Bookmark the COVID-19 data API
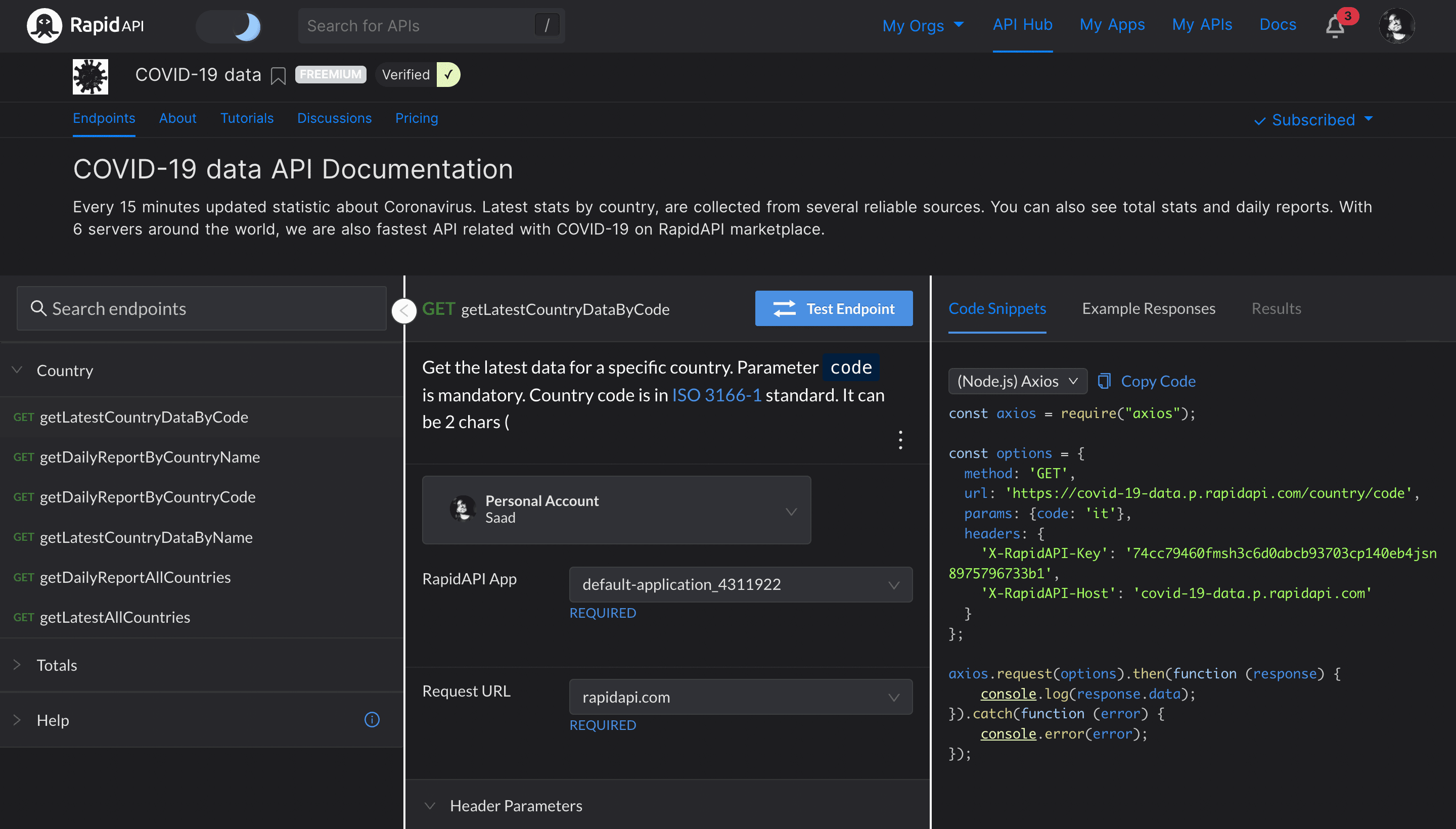 [x=278, y=76]
